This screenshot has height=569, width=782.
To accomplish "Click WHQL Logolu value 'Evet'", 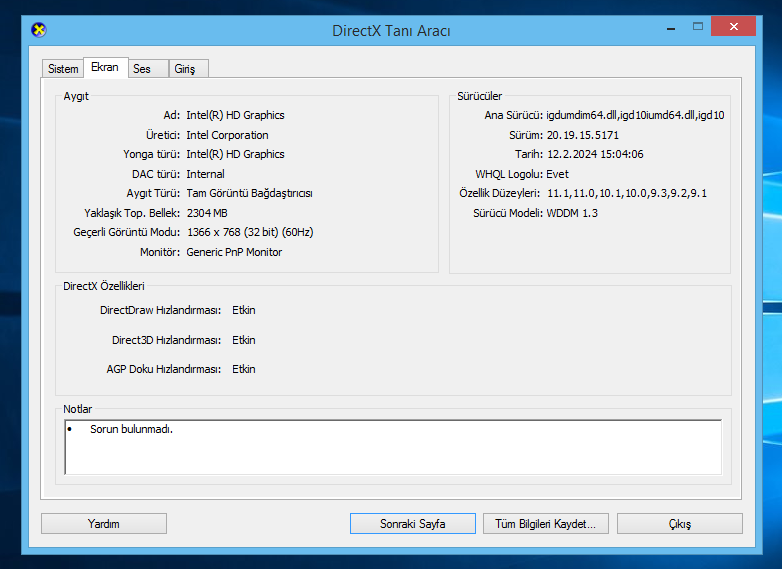I will pos(558,174).
